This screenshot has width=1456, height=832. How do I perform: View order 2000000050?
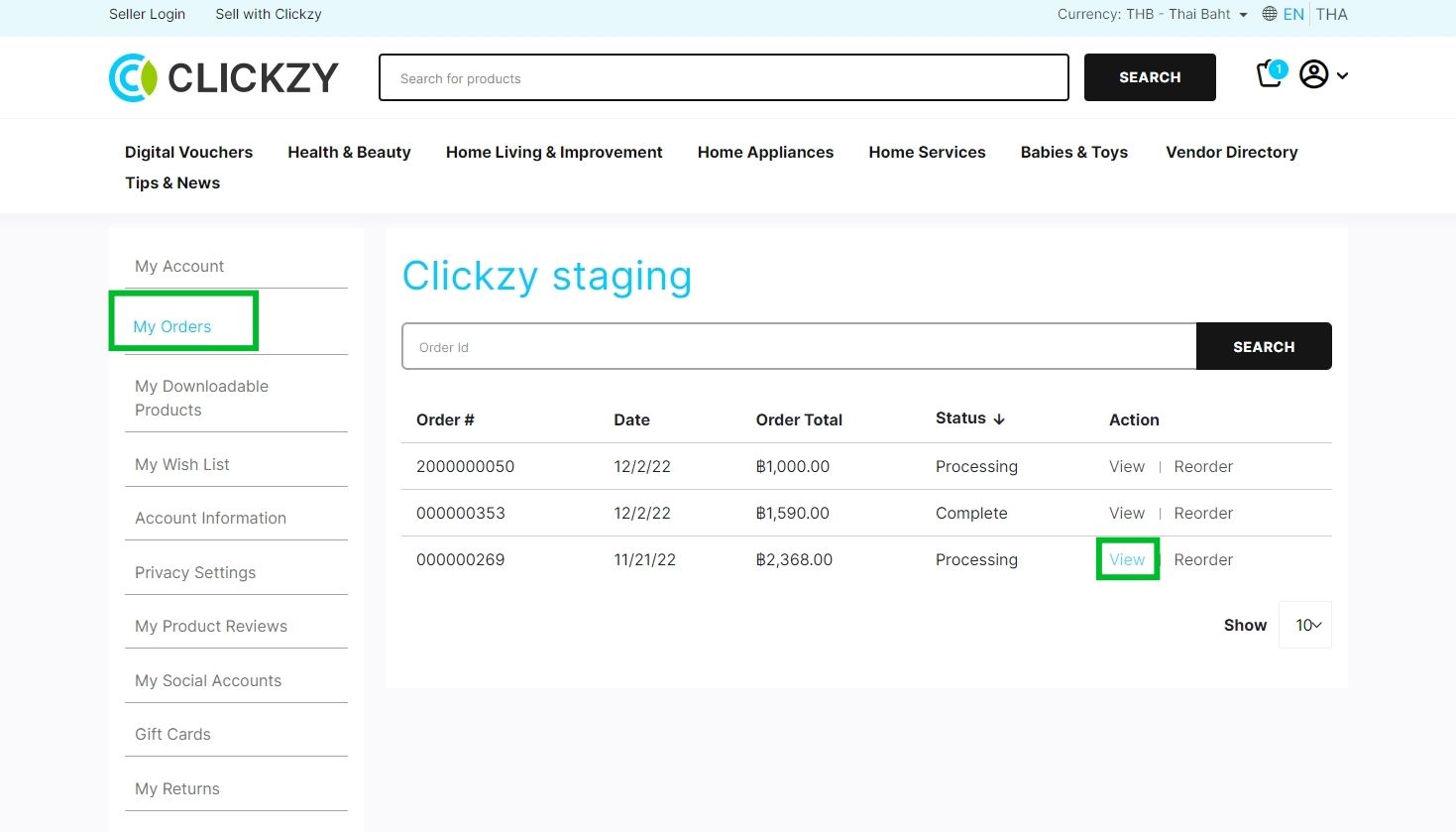pyautogui.click(x=1127, y=466)
